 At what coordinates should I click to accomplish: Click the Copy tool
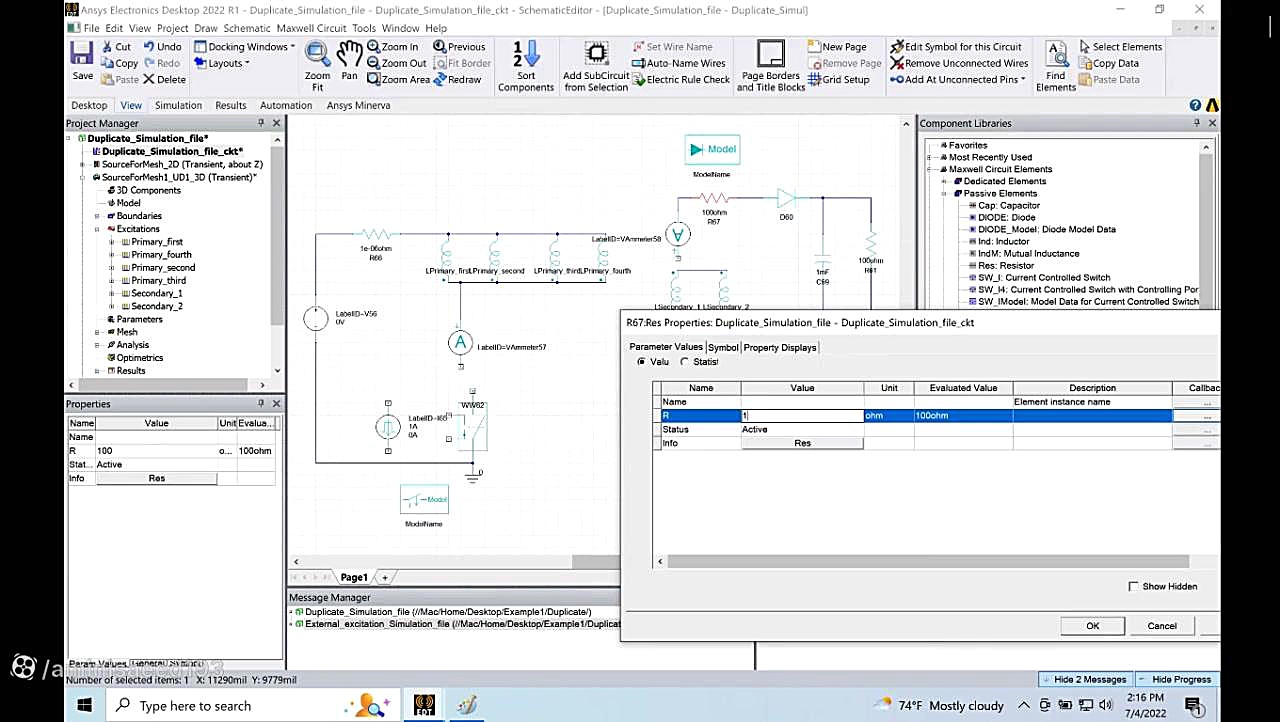pos(119,63)
